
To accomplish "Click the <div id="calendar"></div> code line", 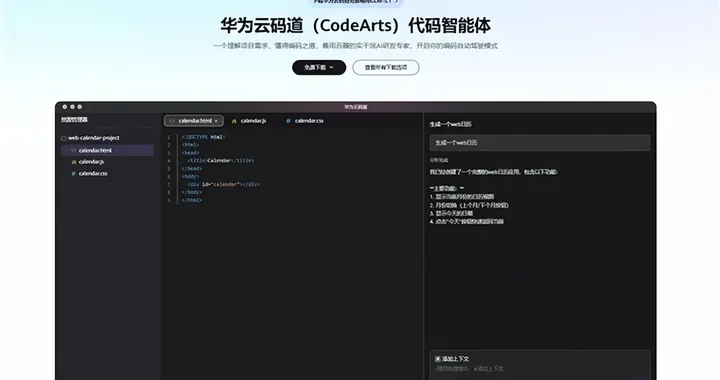I will [224, 184].
